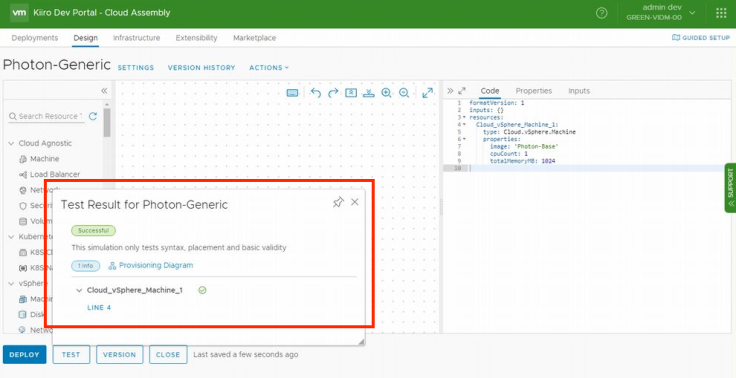Switch to the Properties tab
The width and height of the screenshot is (736, 378).
pos(534,91)
